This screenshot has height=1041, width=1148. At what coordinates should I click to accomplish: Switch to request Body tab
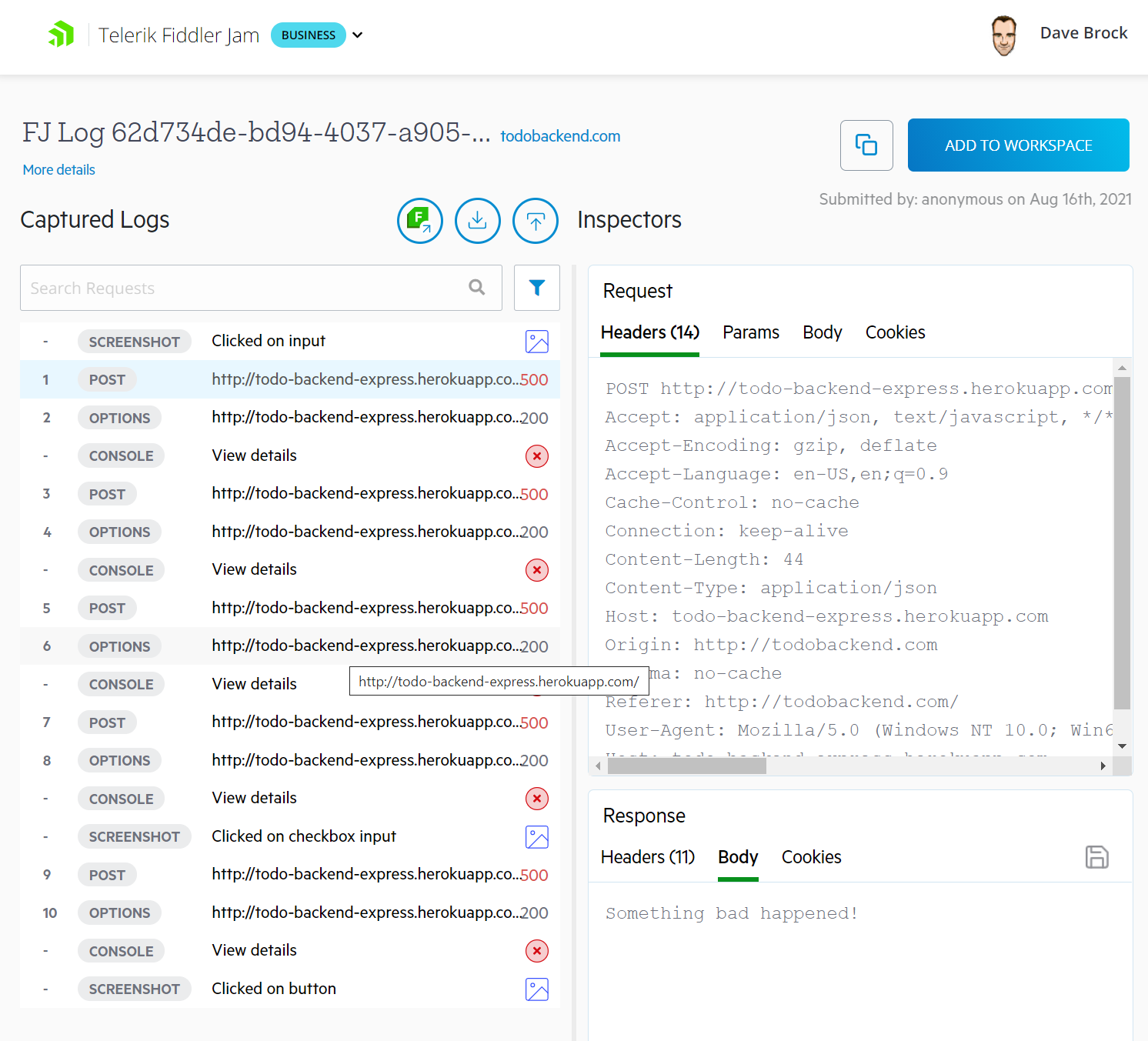point(823,332)
